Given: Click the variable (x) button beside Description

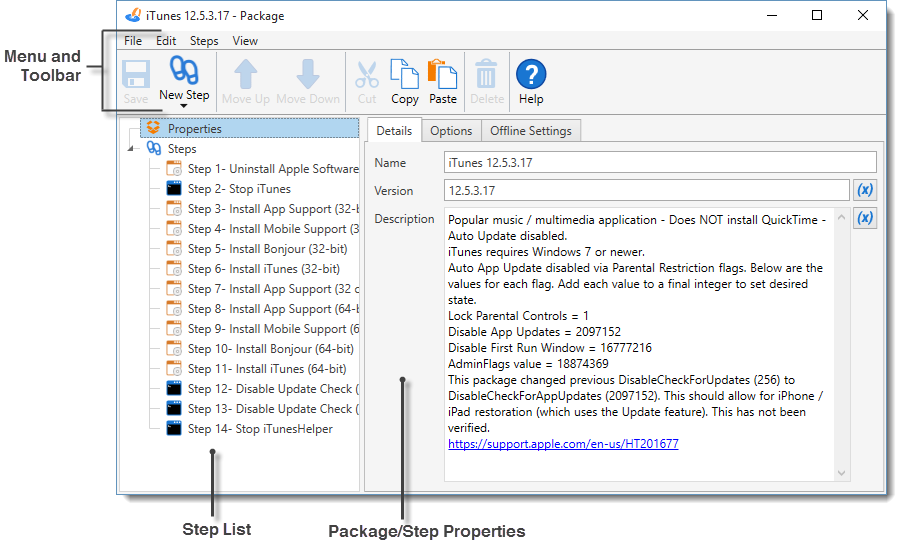Looking at the screenshot, I should (865, 218).
